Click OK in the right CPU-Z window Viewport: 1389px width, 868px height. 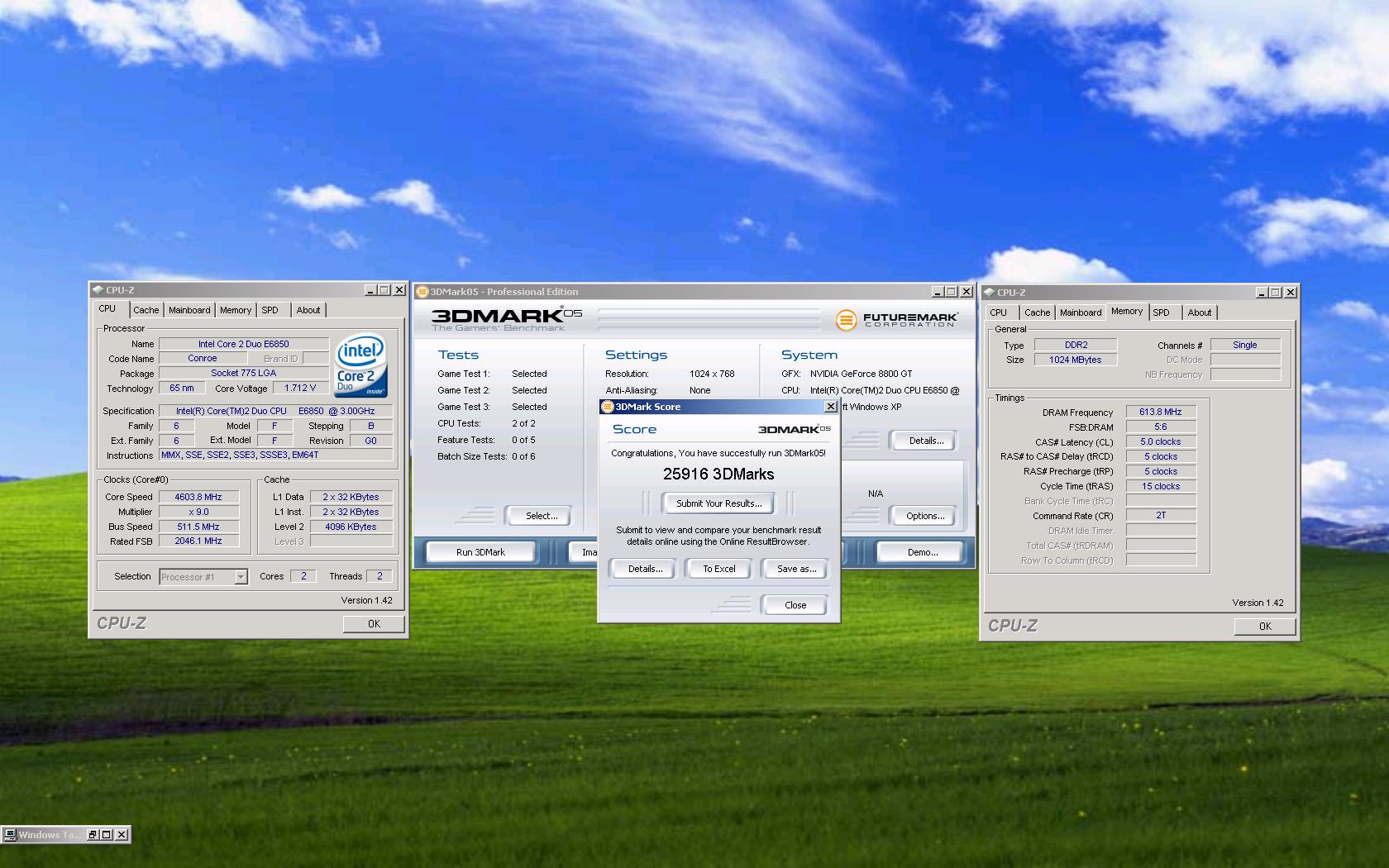tap(1265, 627)
